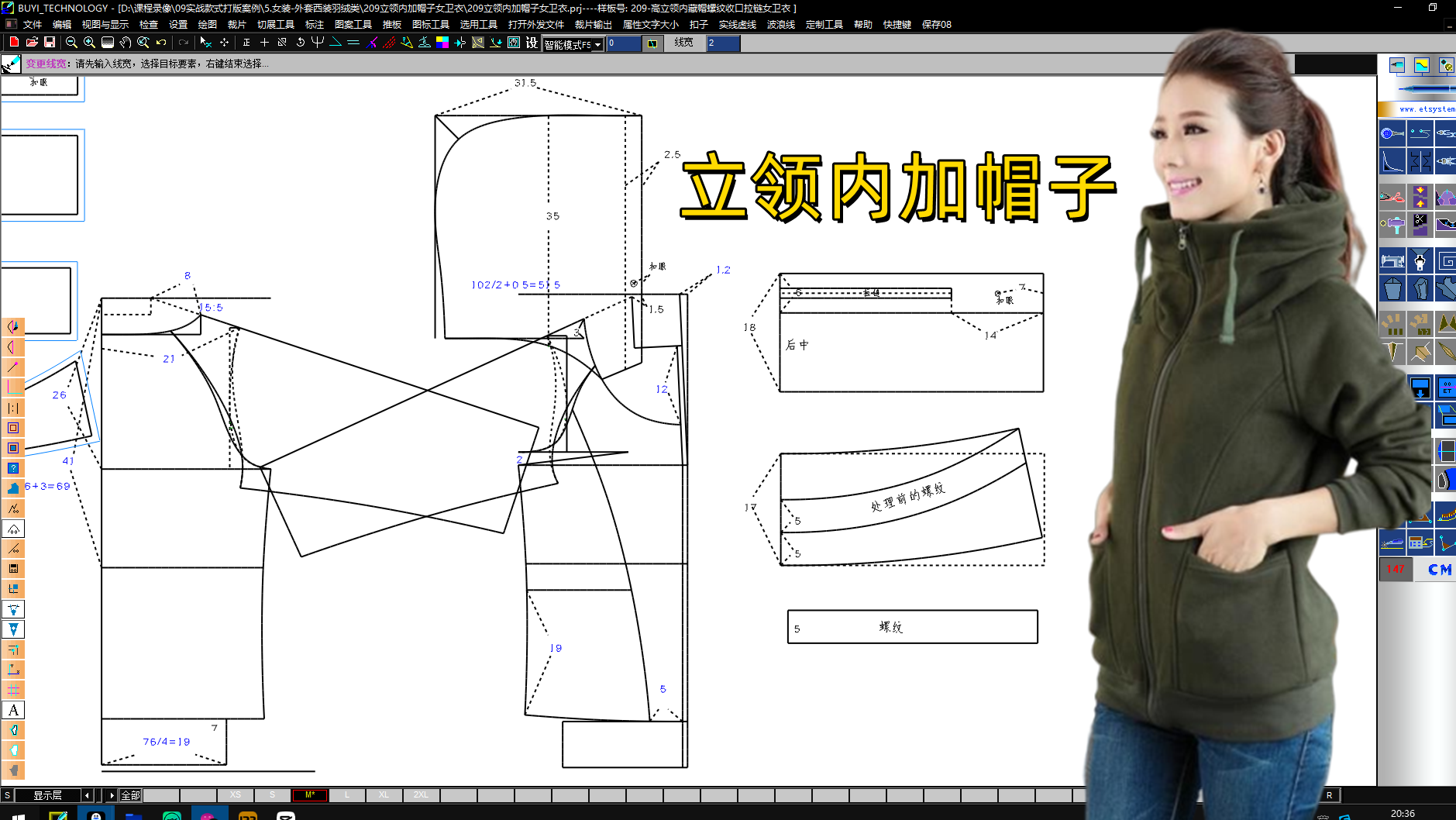Click the scissors cutting icon in right panel
The width and height of the screenshot is (1456, 820).
tap(1420, 226)
